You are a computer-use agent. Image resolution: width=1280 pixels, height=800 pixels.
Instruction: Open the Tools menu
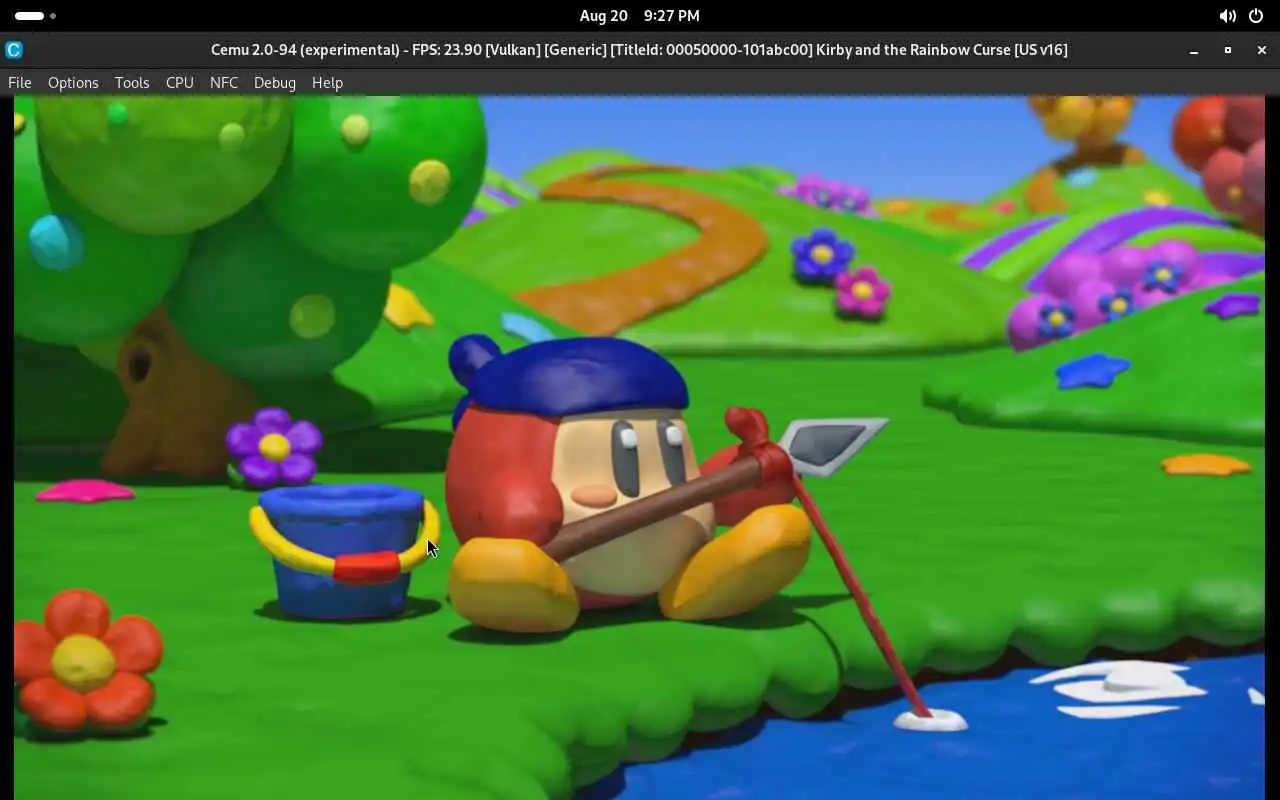click(132, 83)
